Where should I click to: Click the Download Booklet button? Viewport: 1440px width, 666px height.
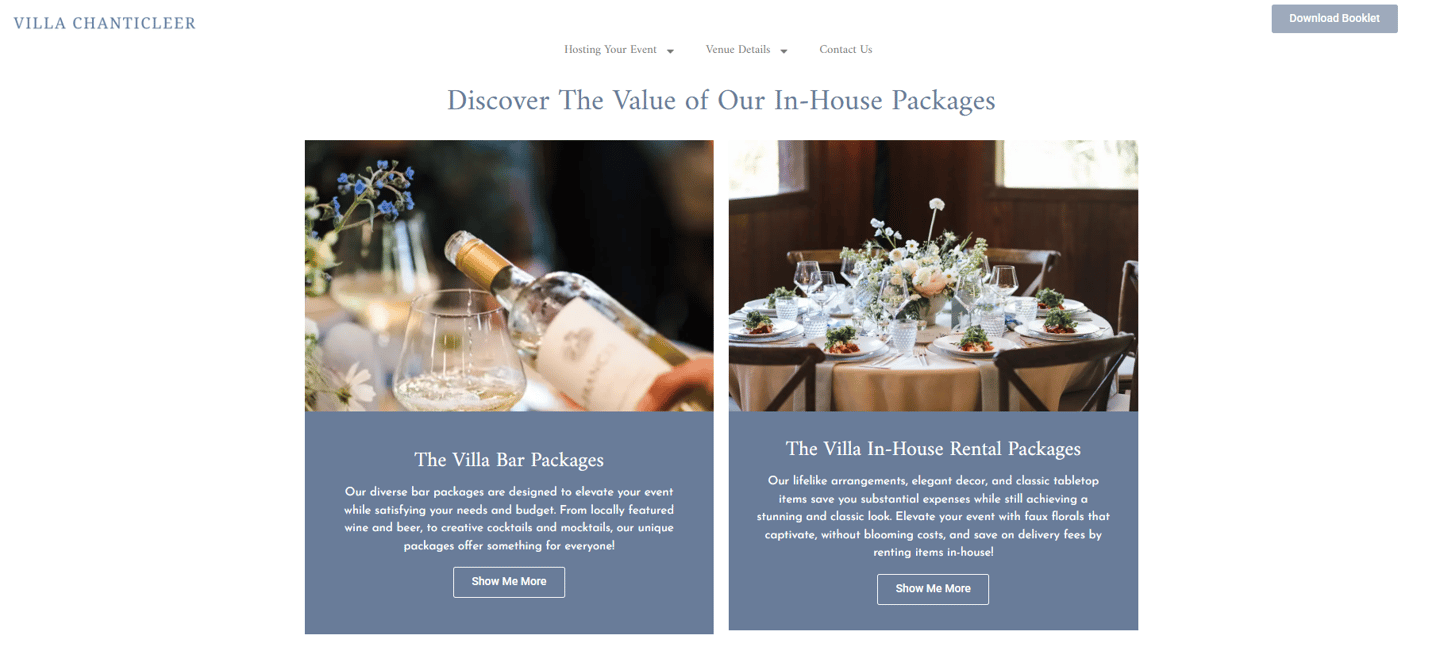[x=1334, y=18]
